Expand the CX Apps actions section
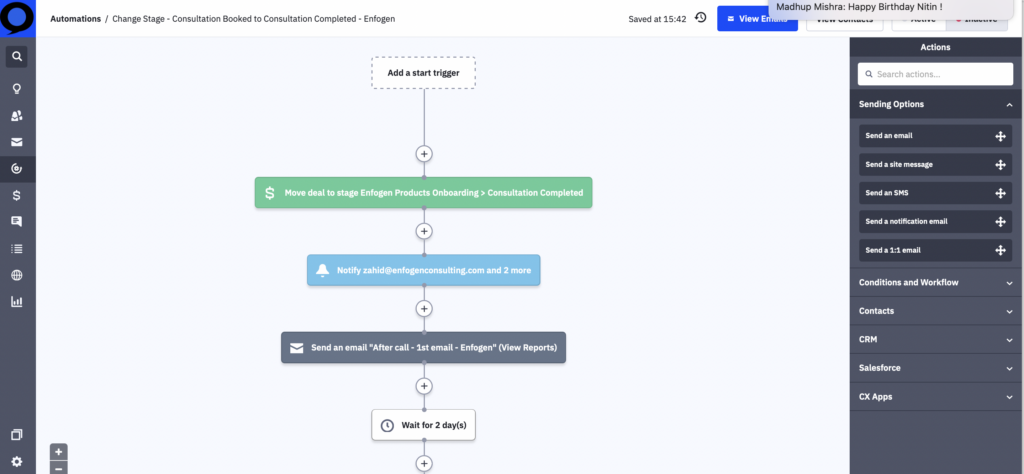This screenshot has width=1024, height=474. (936, 397)
